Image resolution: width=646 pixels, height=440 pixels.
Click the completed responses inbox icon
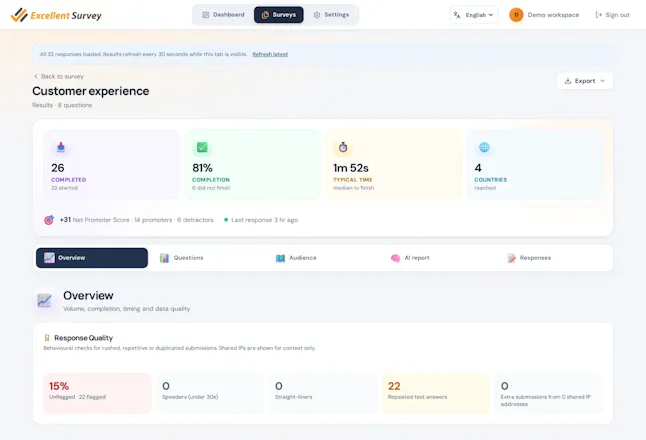pos(61,147)
